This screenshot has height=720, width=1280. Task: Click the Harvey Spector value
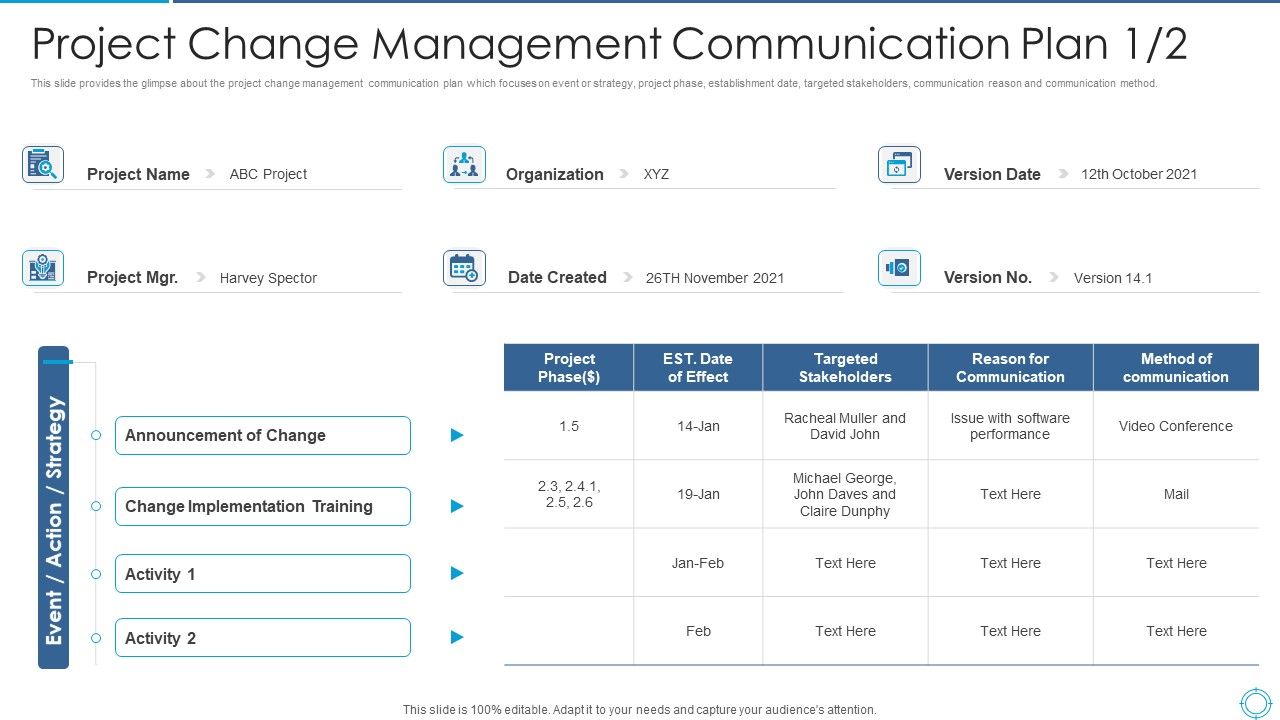(268, 278)
